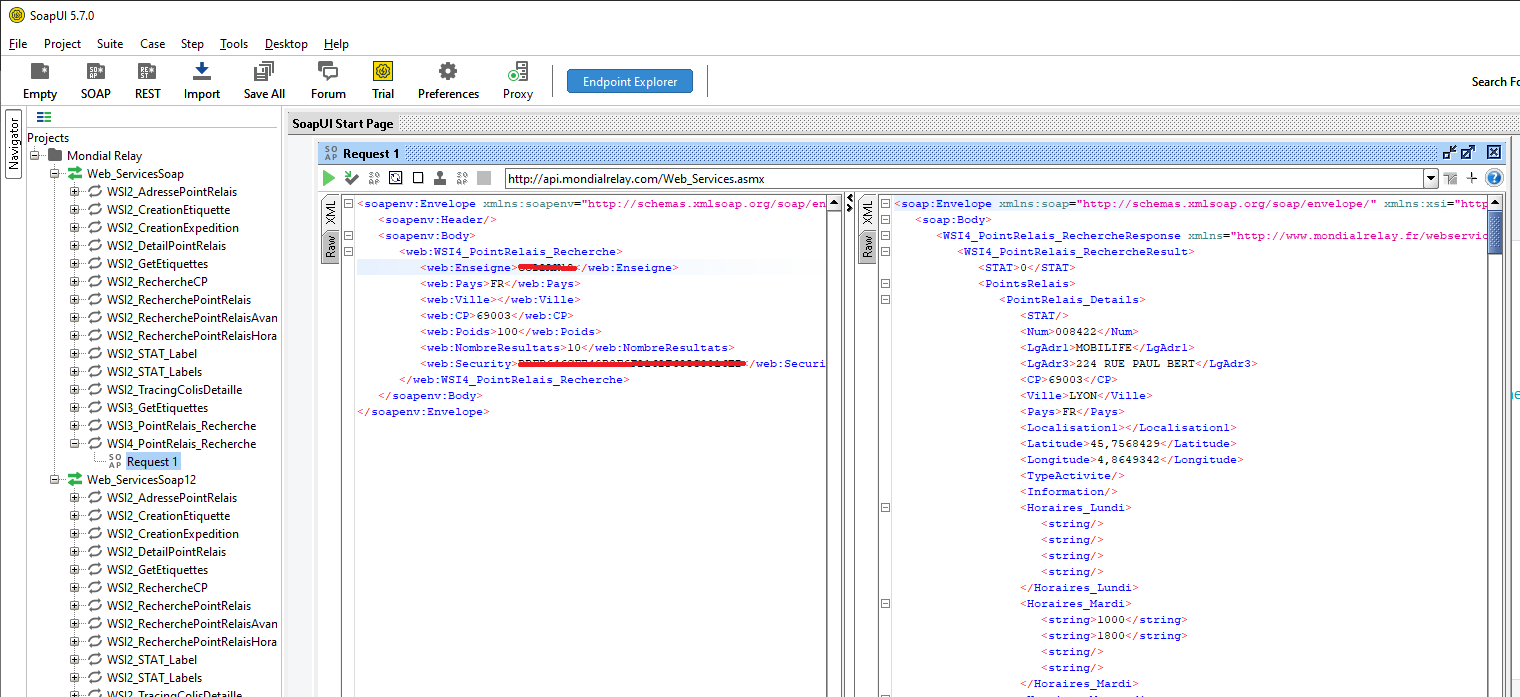Click the plus icon beside endpoint field
This screenshot has width=1520, height=697.
pos(1472,178)
